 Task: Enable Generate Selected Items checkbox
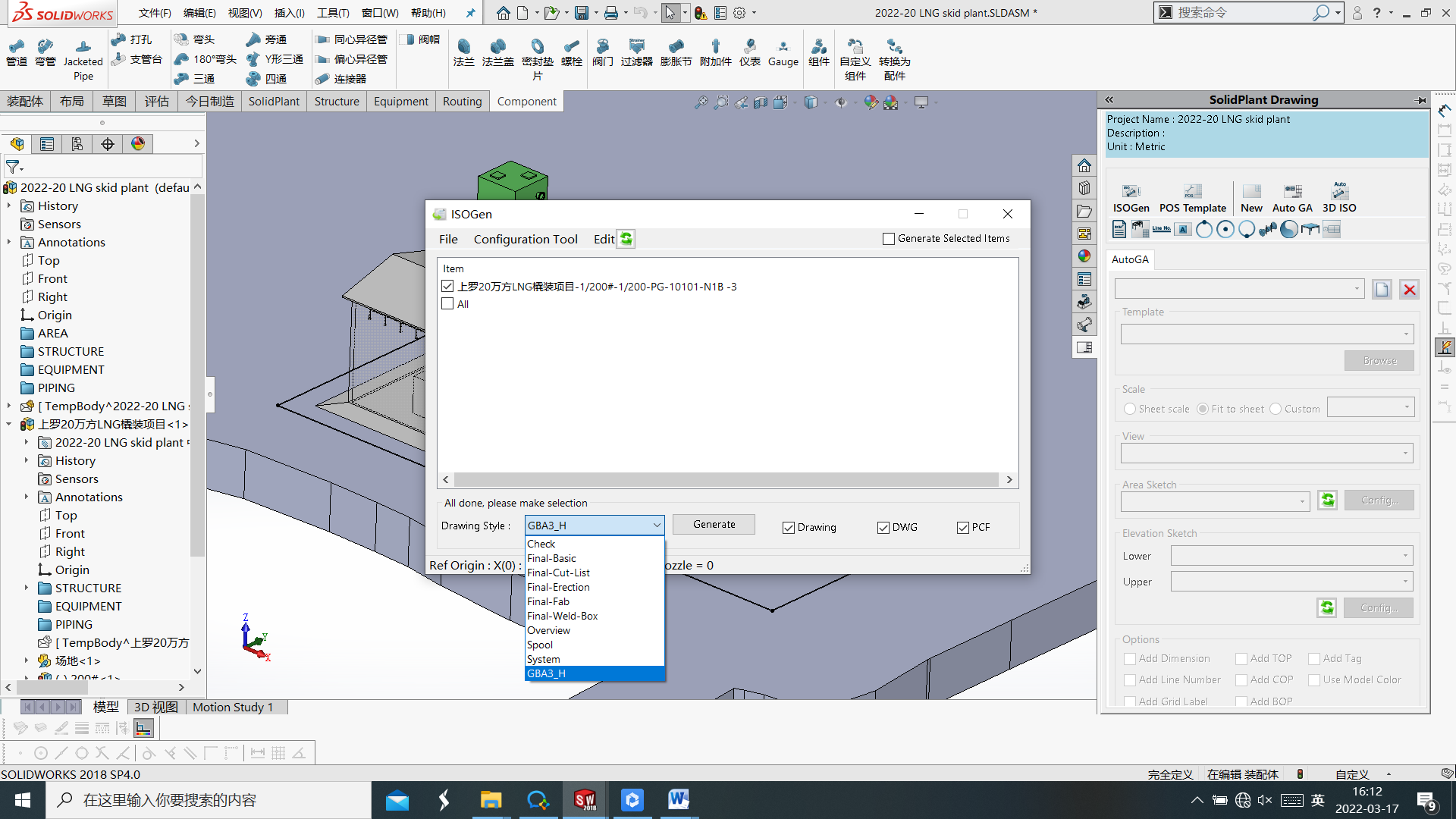point(889,238)
